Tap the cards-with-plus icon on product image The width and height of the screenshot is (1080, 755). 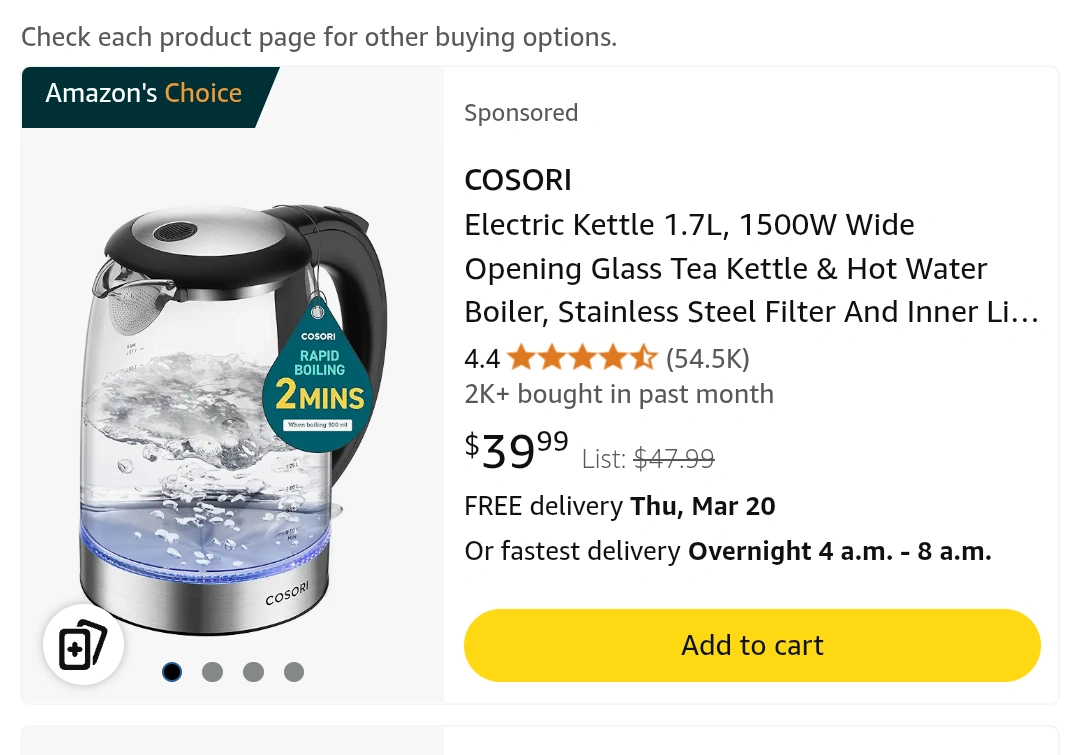[83, 645]
